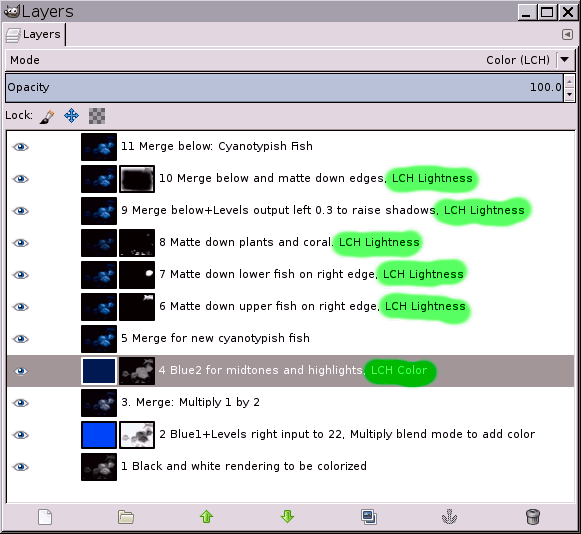Click the bright blue fill thumbnail of layer 2
The image size is (581, 534).
pos(99,435)
